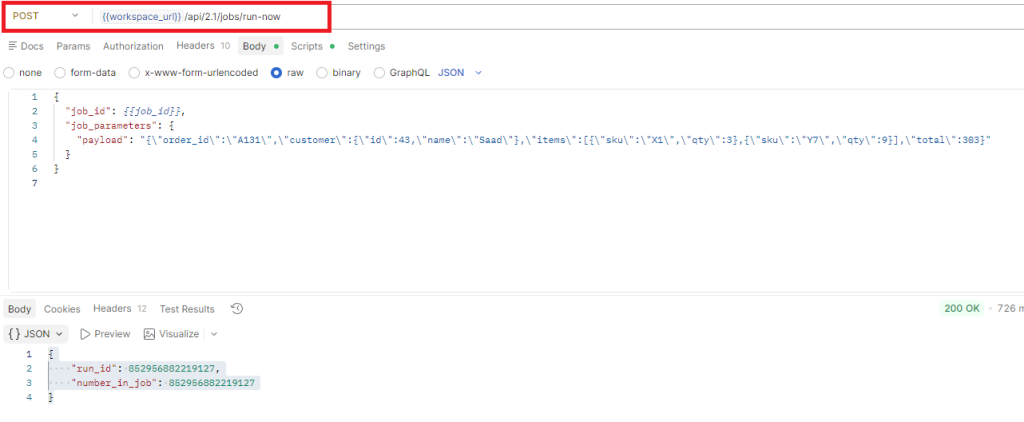
Task: Click the 200 OK status badge
Action: [962, 309]
